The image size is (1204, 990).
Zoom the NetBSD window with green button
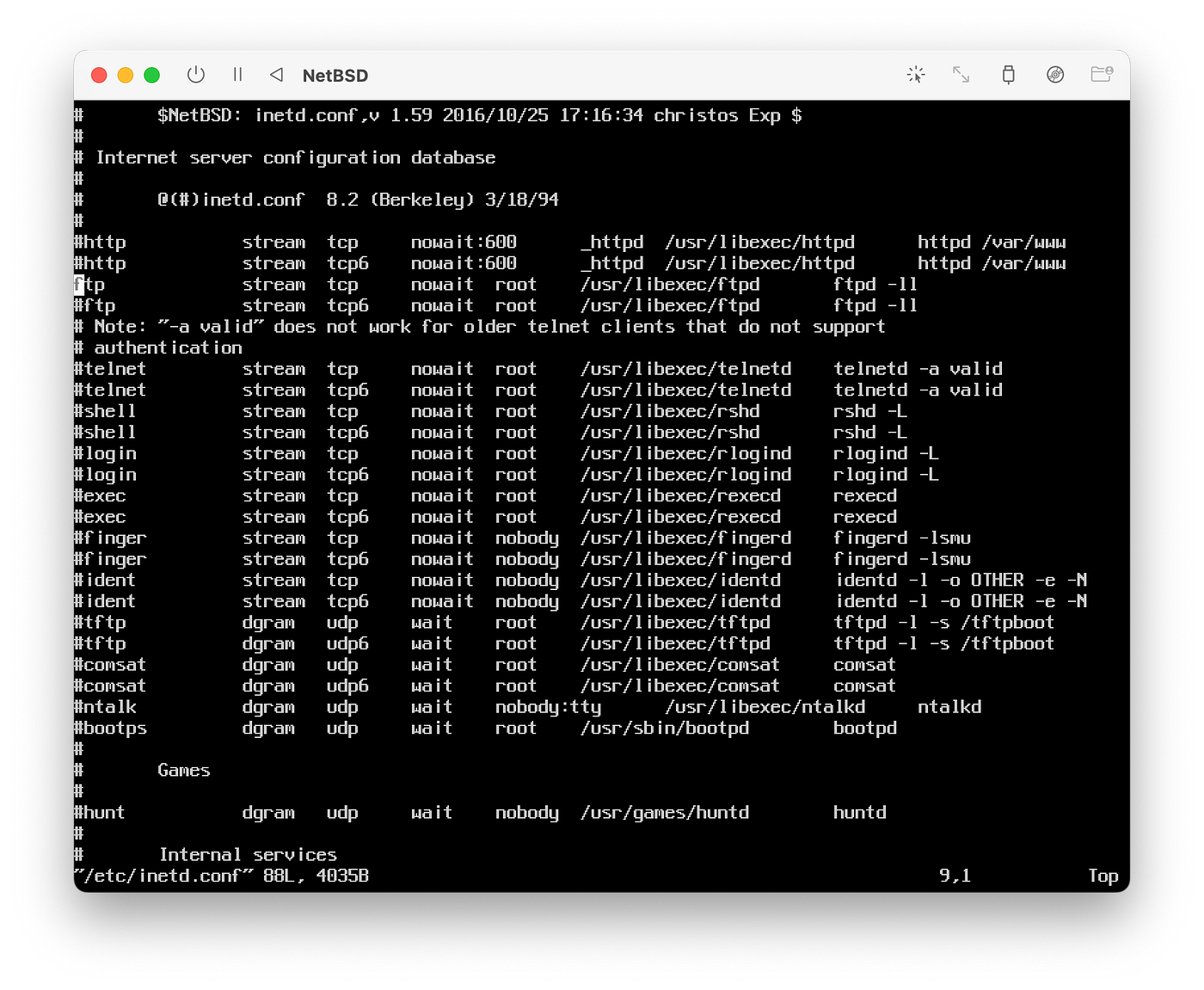click(152, 75)
